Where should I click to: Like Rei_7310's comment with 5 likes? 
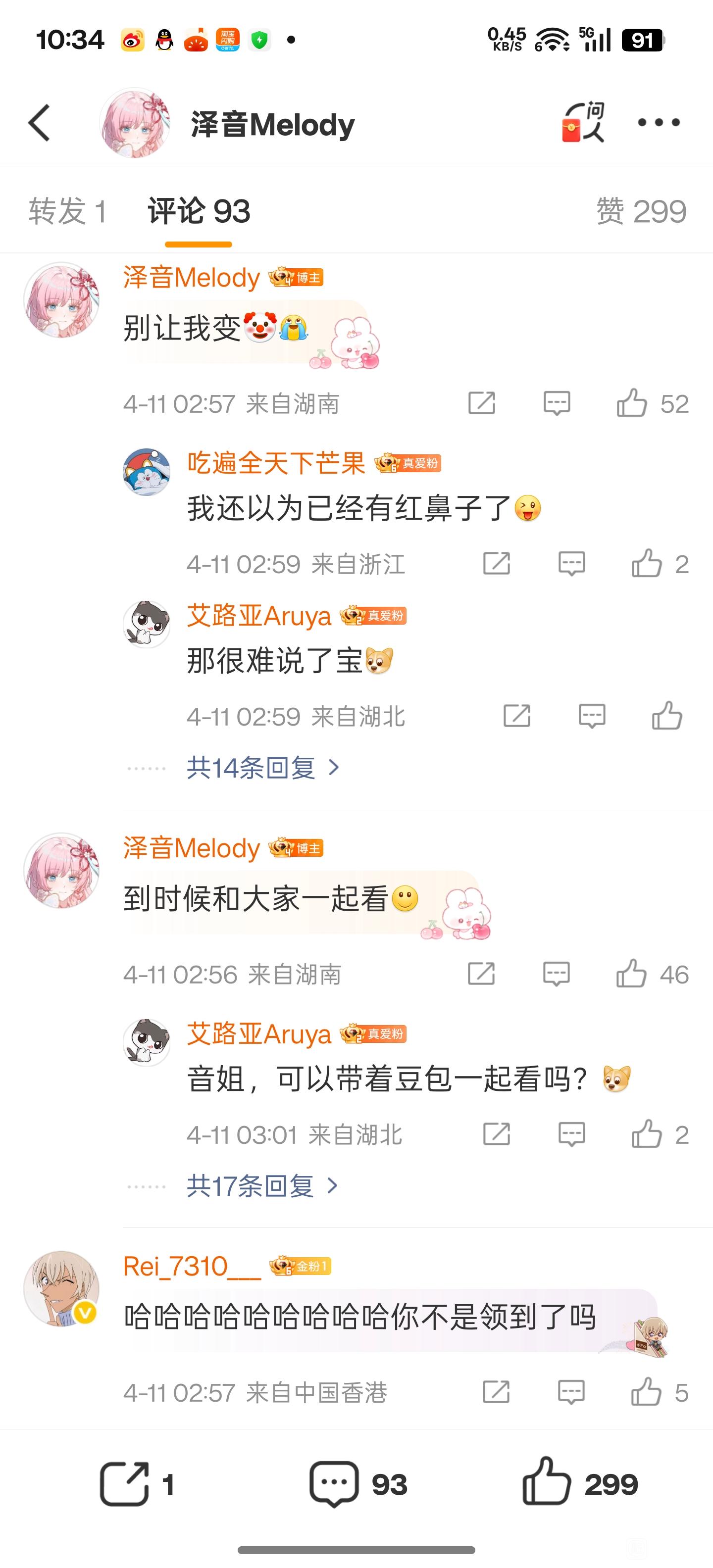click(646, 1393)
